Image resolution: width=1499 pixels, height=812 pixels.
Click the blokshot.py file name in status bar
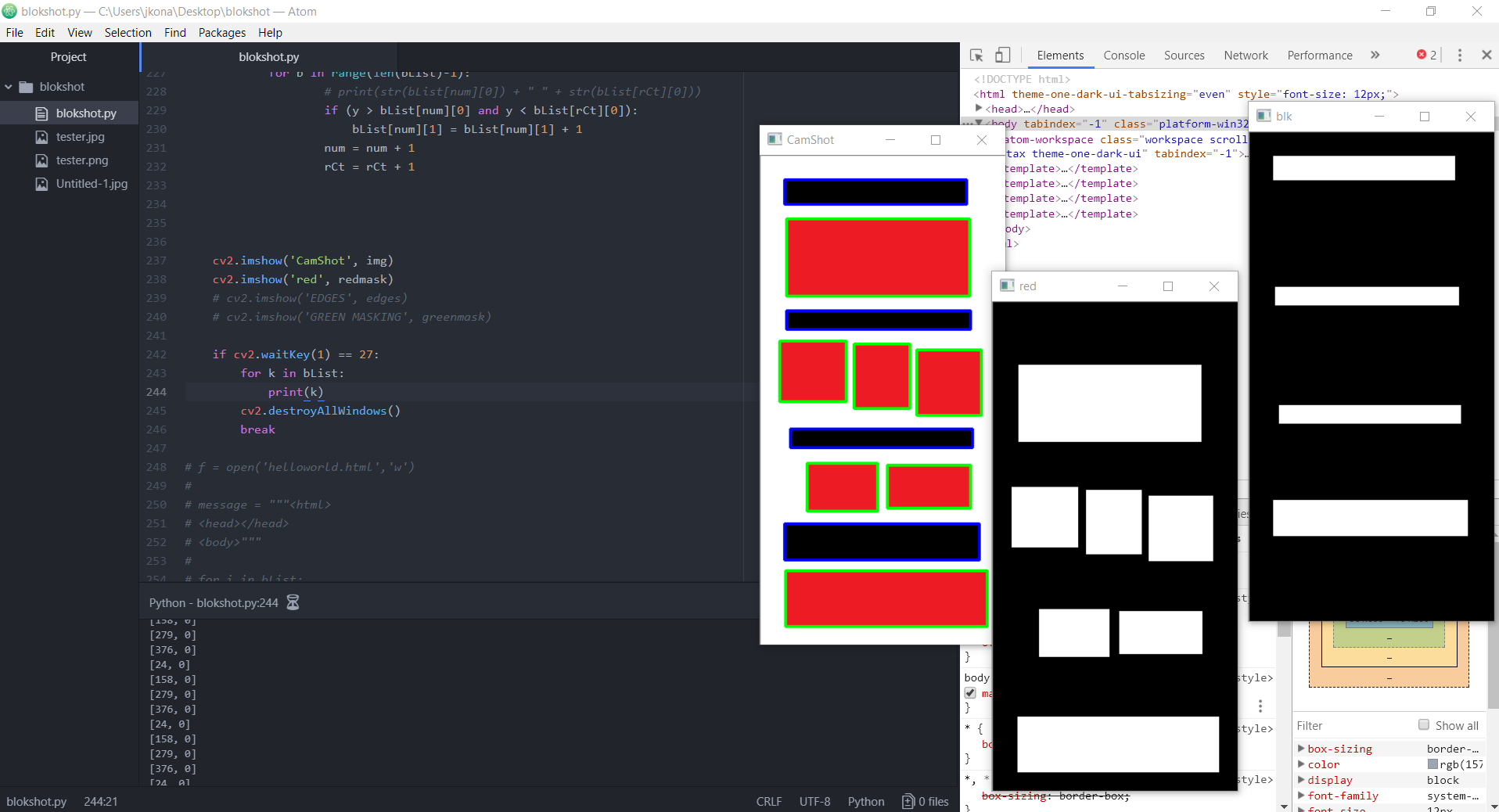[37, 801]
